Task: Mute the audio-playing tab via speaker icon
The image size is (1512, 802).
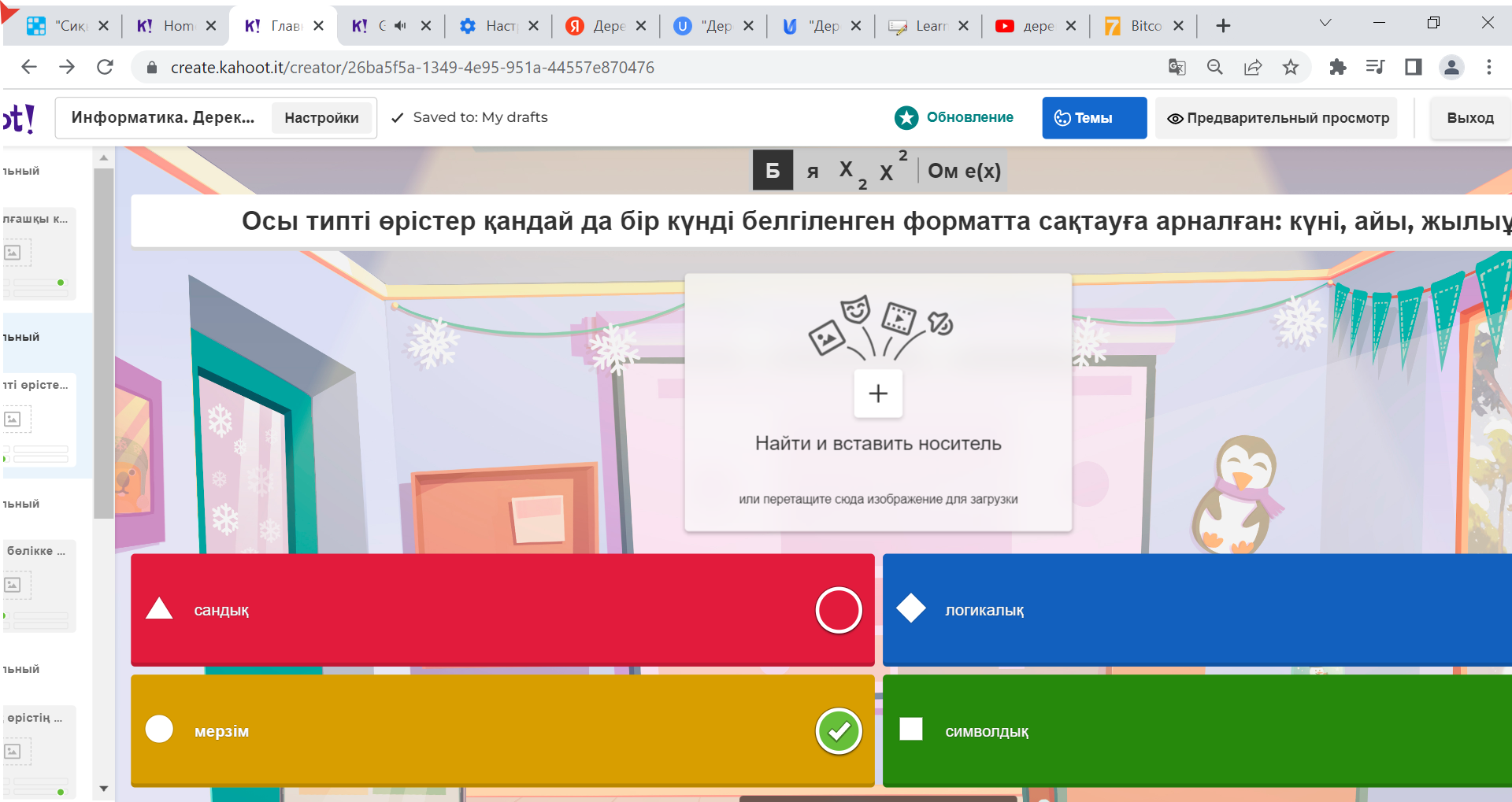Action: tap(401, 25)
